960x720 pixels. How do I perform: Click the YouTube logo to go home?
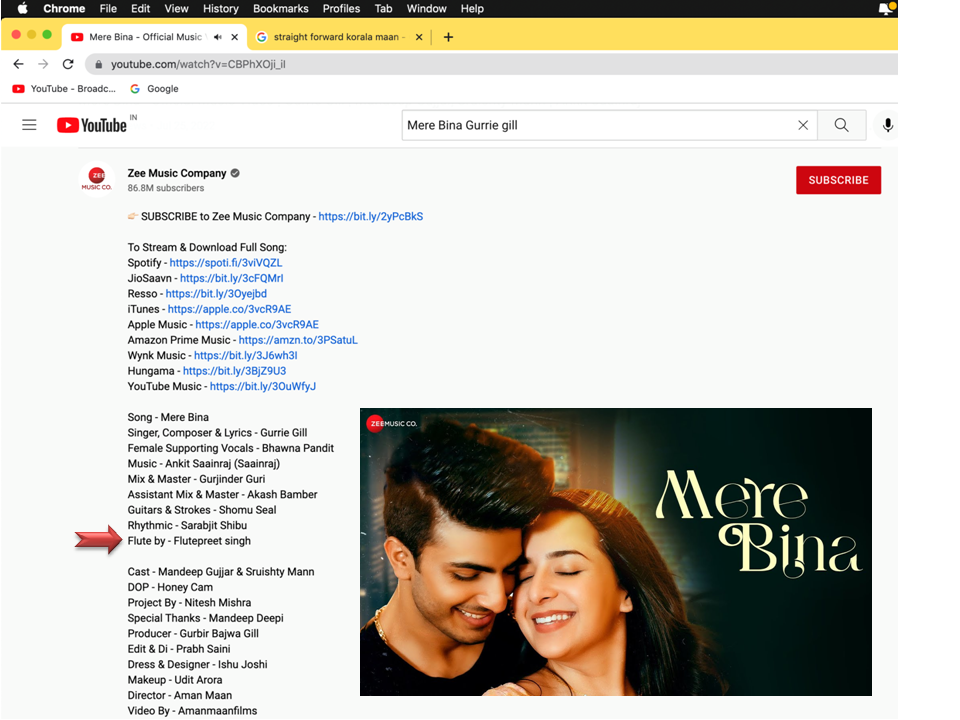coord(92,125)
